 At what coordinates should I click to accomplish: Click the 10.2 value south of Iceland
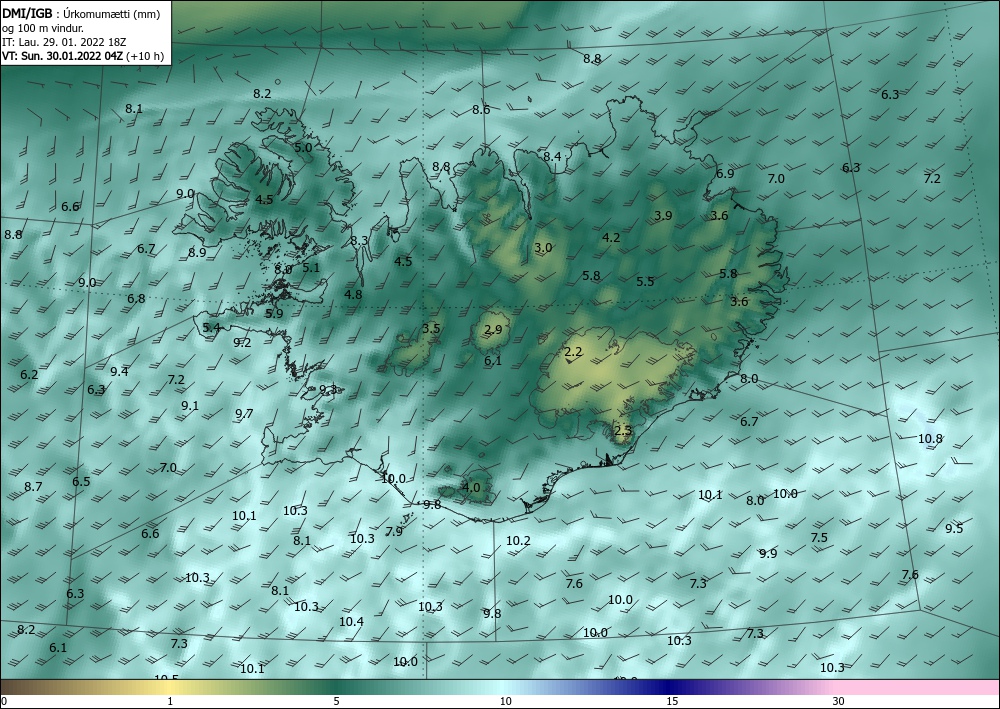click(x=518, y=541)
